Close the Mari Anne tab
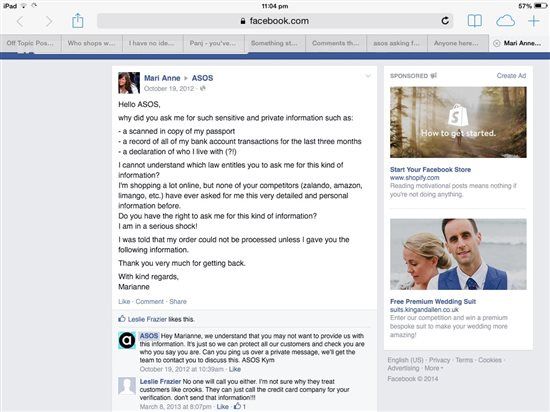Screen dimensions: 550x412 point(496,43)
